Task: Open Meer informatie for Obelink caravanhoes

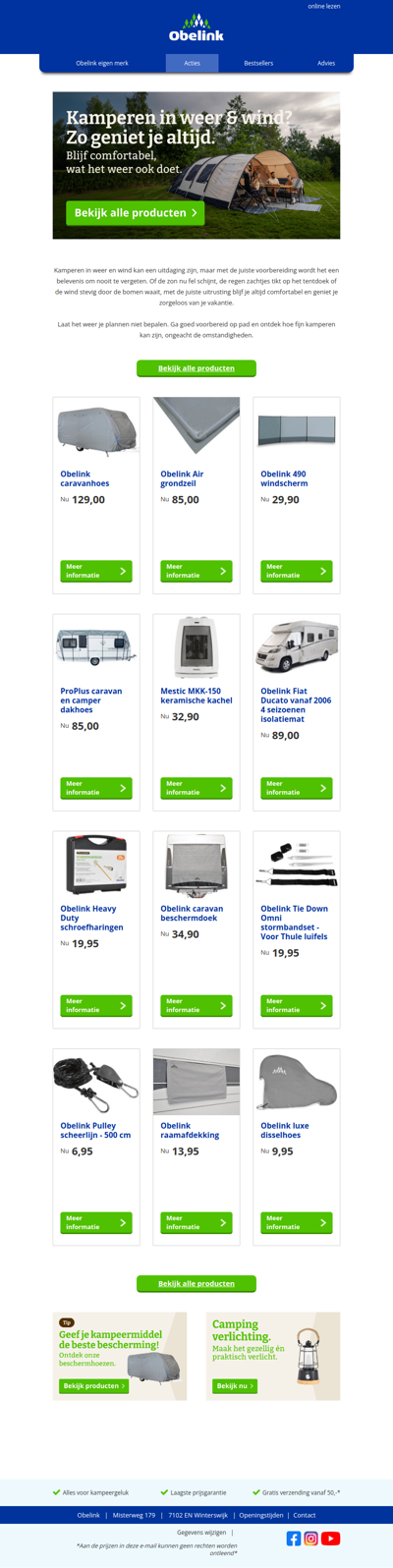Action: tap(96, 571)
